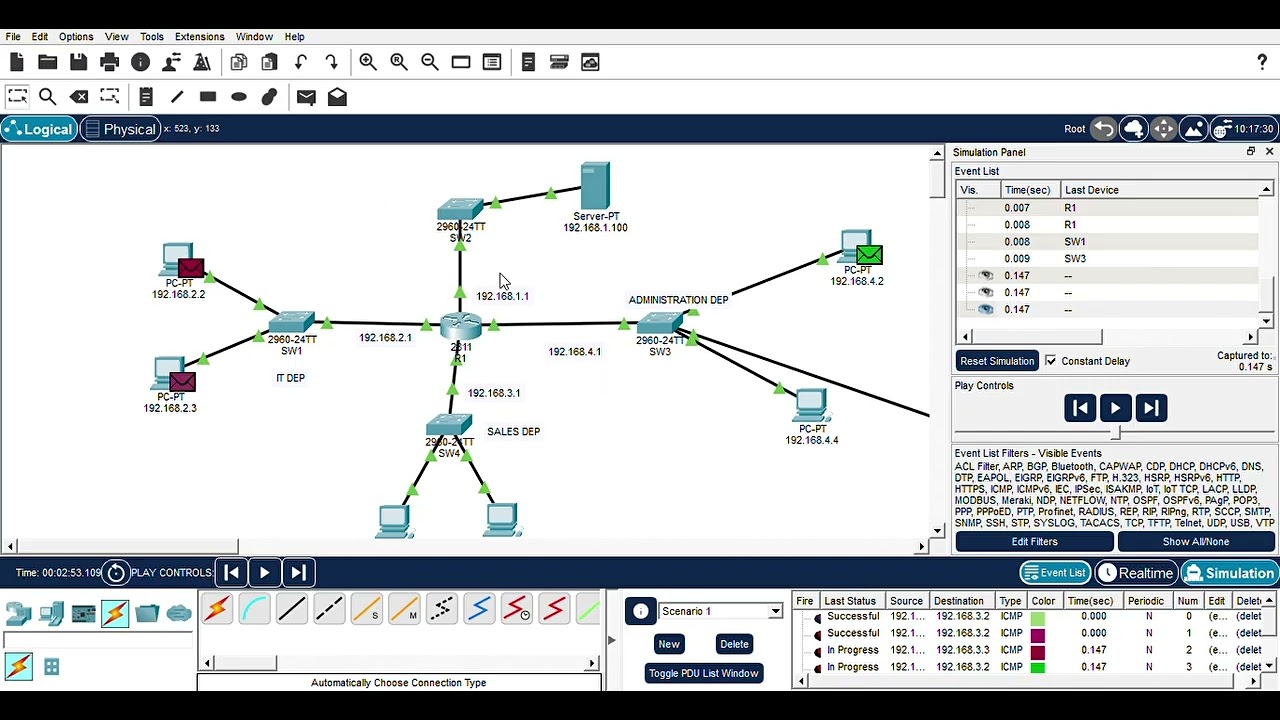This screenshot has width=1280, height=720.
Task: Open a file with the folder icon
Action: tap(47, 62)
